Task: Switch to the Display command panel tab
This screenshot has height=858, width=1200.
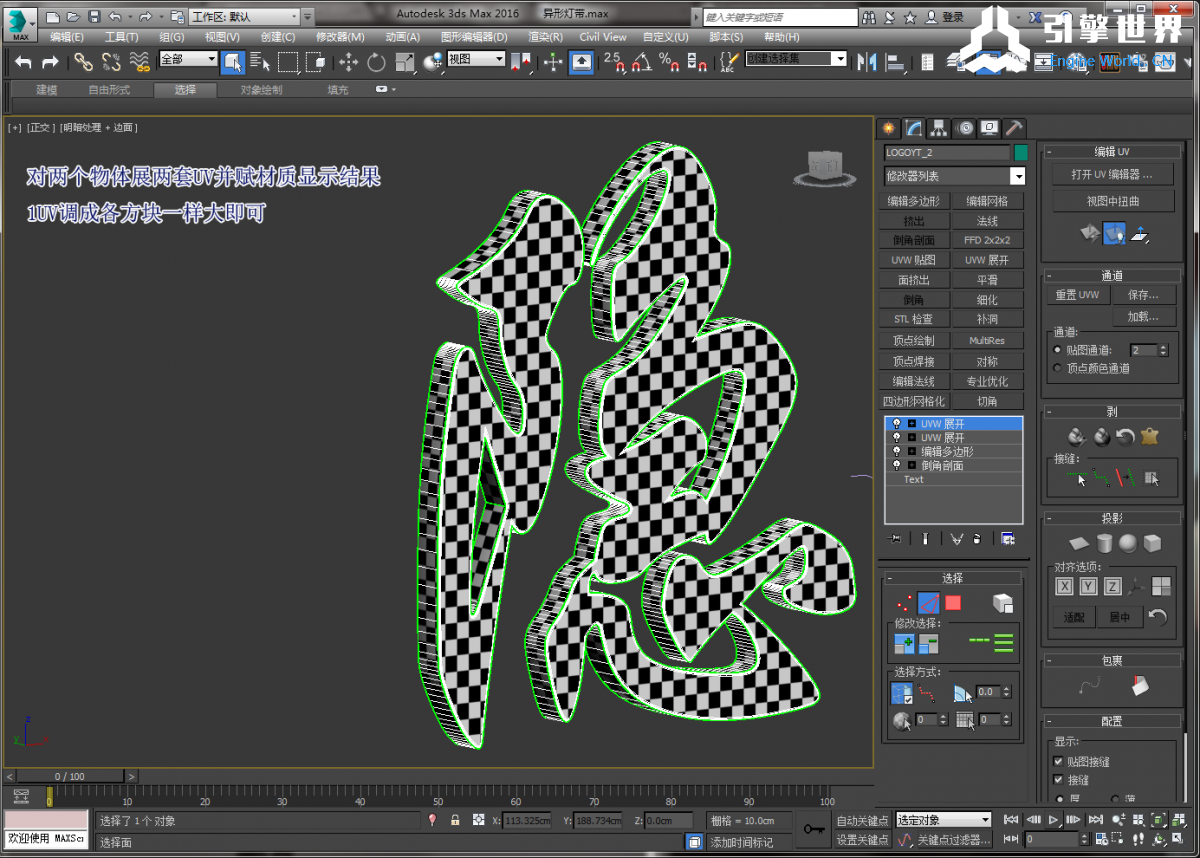Action: pyautogui.click(x=989, y=128)
